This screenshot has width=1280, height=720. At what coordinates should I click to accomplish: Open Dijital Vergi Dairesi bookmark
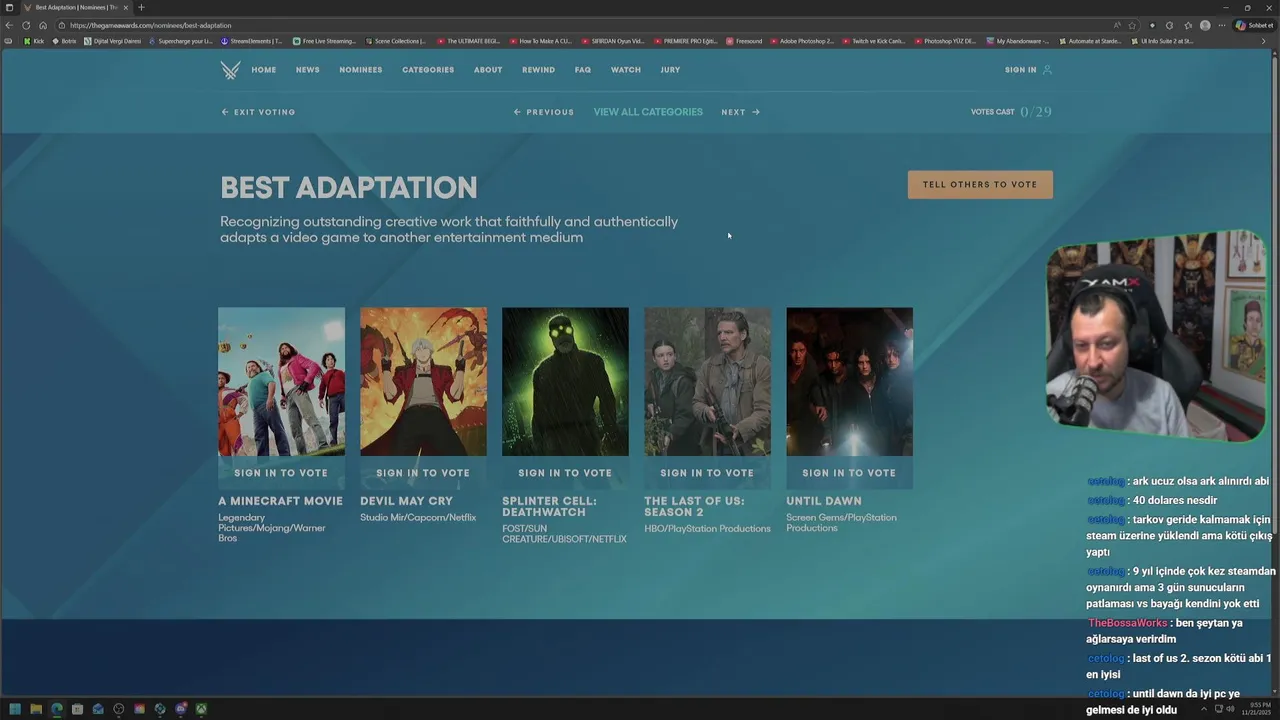(x=112, y=41)
